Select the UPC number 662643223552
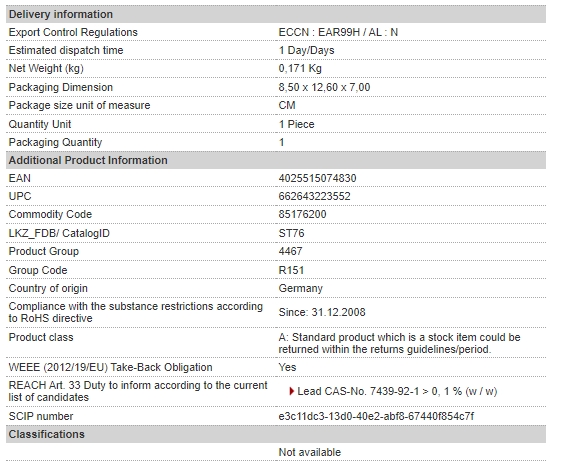Viewport: 574px width, 463px height. [314, 196]
